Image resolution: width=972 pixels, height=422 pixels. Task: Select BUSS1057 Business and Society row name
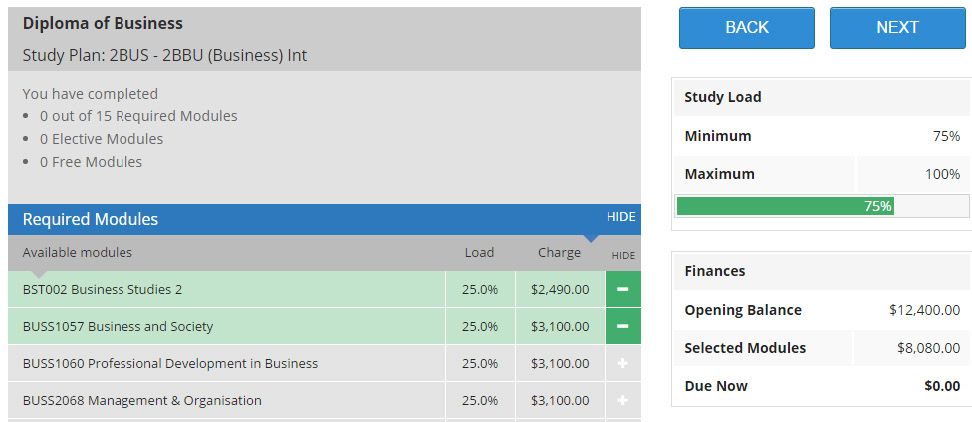click(x=118, y=327)
